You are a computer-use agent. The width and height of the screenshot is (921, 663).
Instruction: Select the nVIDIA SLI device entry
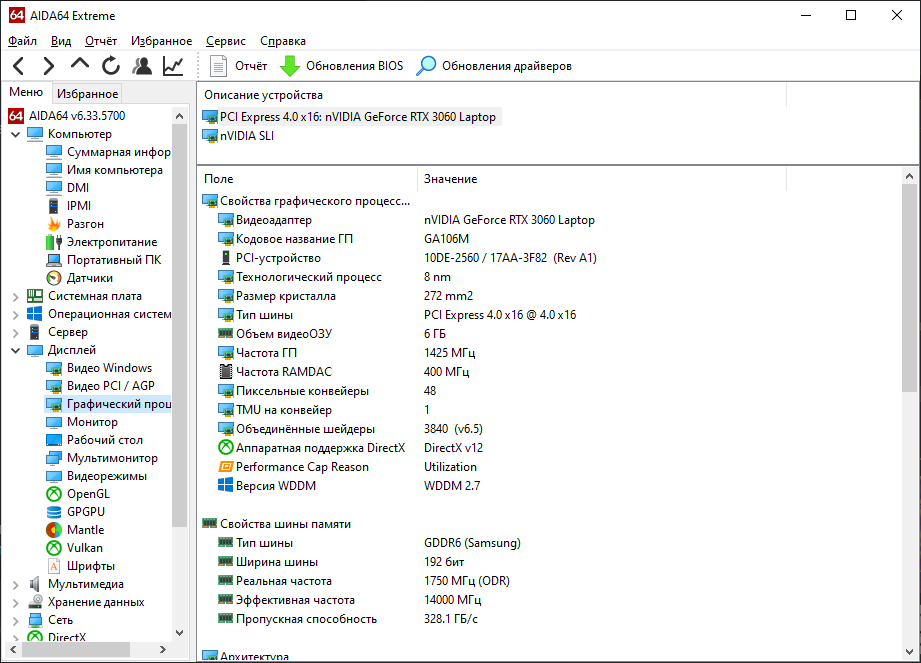pos(238,136)
